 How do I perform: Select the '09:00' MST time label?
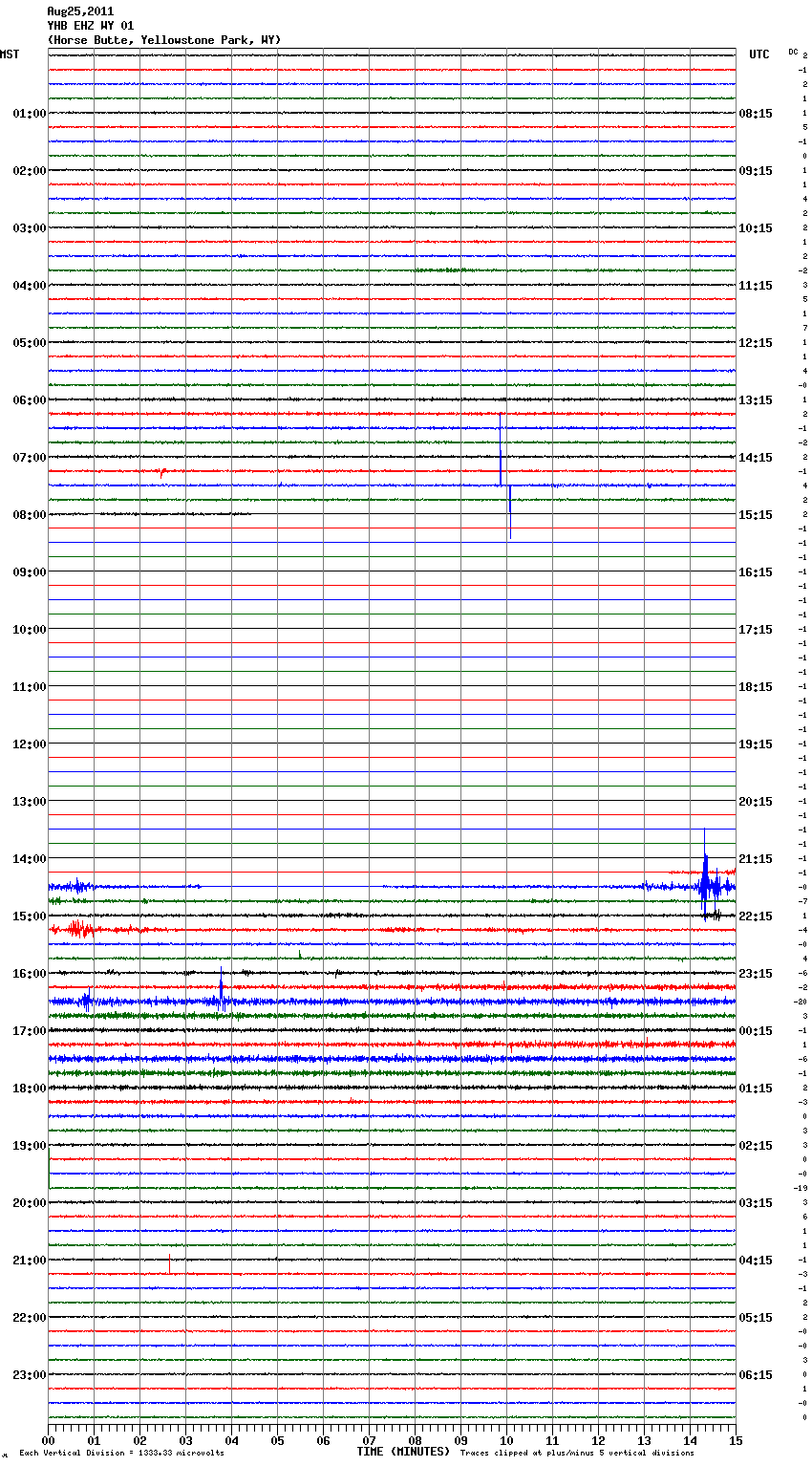pos(29,572)
